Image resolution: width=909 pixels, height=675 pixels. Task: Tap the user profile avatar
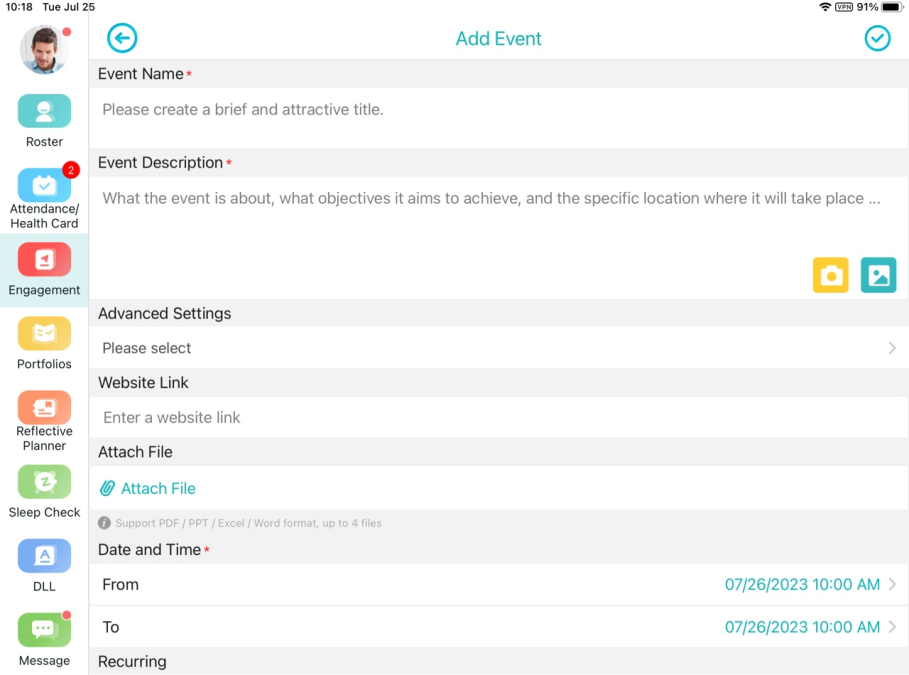[x=44, y=50]
